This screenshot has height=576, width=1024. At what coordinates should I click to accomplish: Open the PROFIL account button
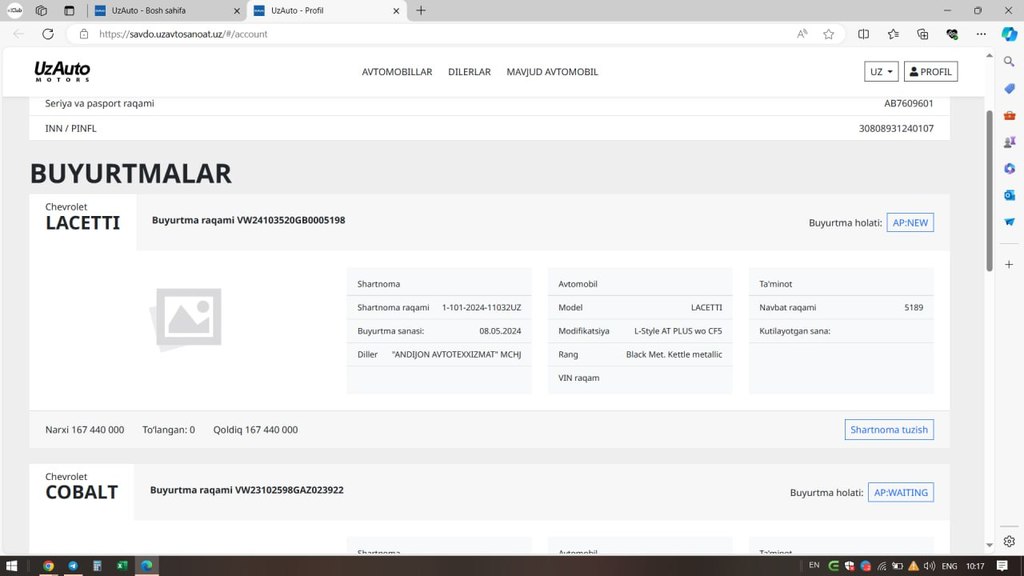[x=930, y=72]
